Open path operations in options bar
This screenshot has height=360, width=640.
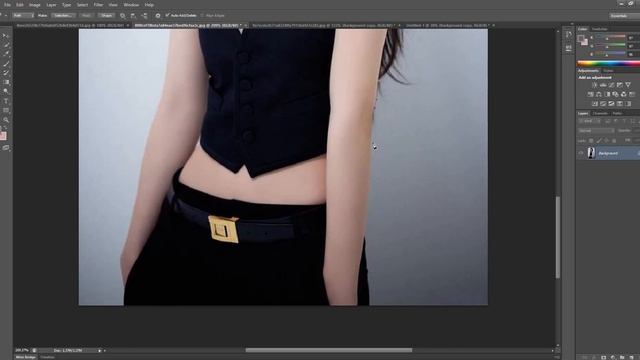pos(122,16)
